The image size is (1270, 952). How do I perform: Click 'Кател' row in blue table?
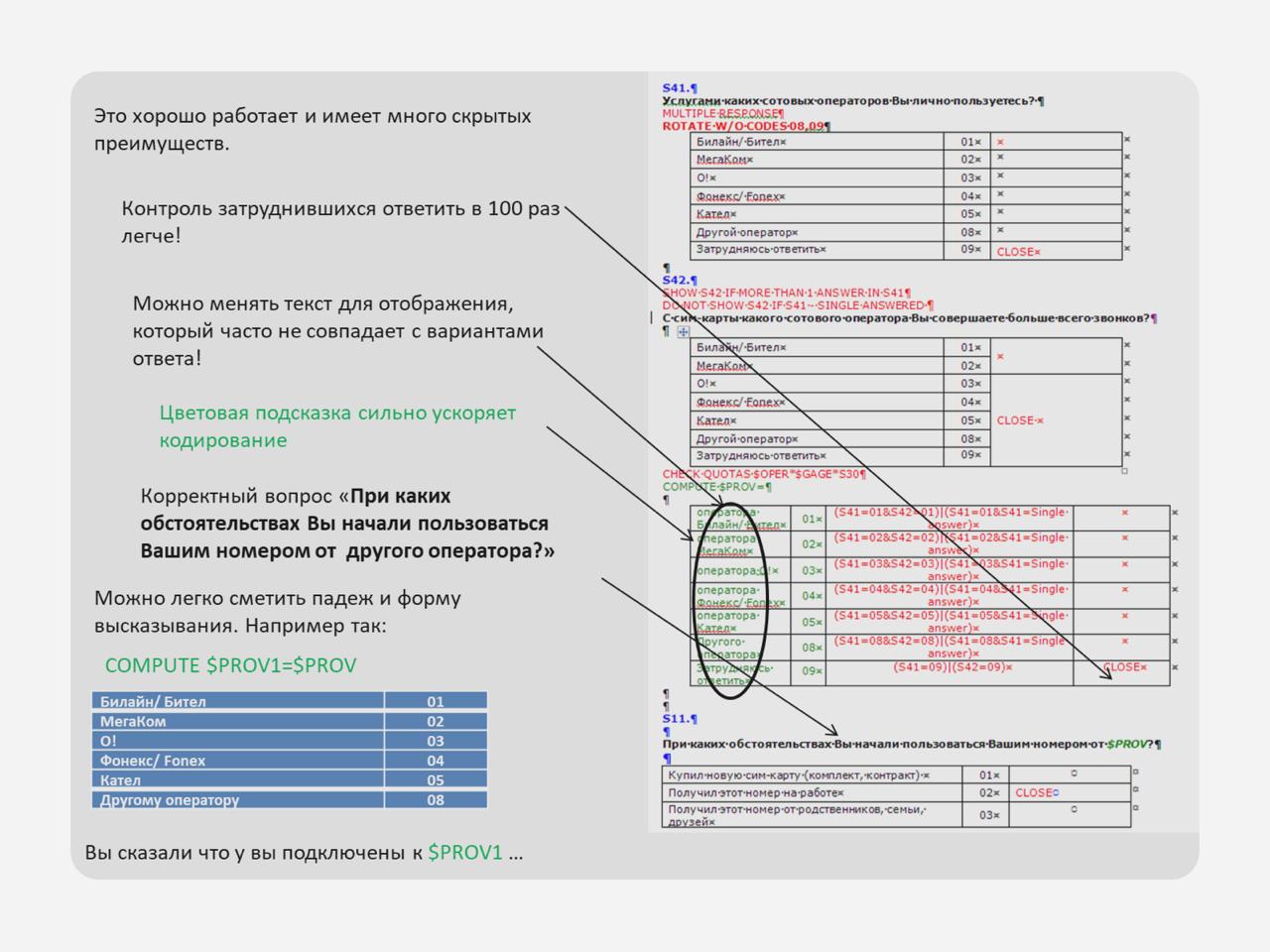(290, 779)
